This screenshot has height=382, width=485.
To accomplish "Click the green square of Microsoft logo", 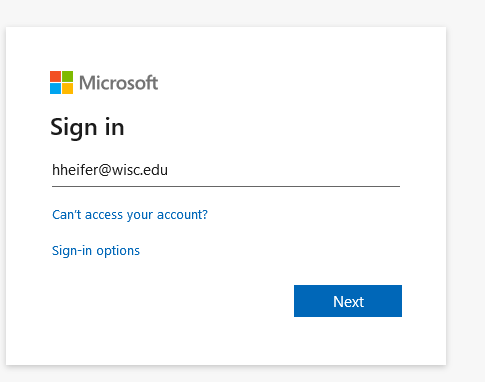I will point(67,76).
